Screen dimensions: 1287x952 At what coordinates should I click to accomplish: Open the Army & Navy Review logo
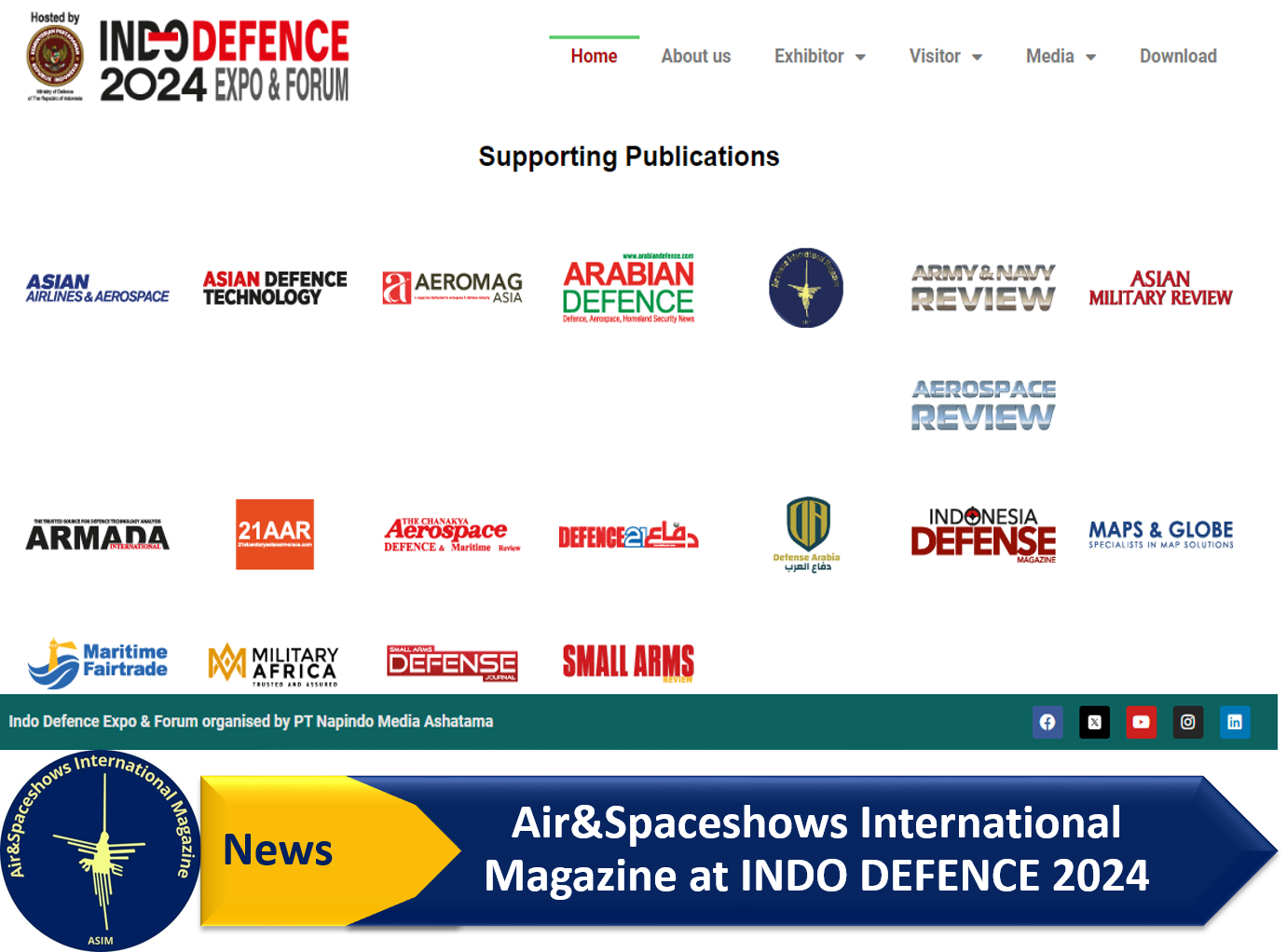[983, 288]
